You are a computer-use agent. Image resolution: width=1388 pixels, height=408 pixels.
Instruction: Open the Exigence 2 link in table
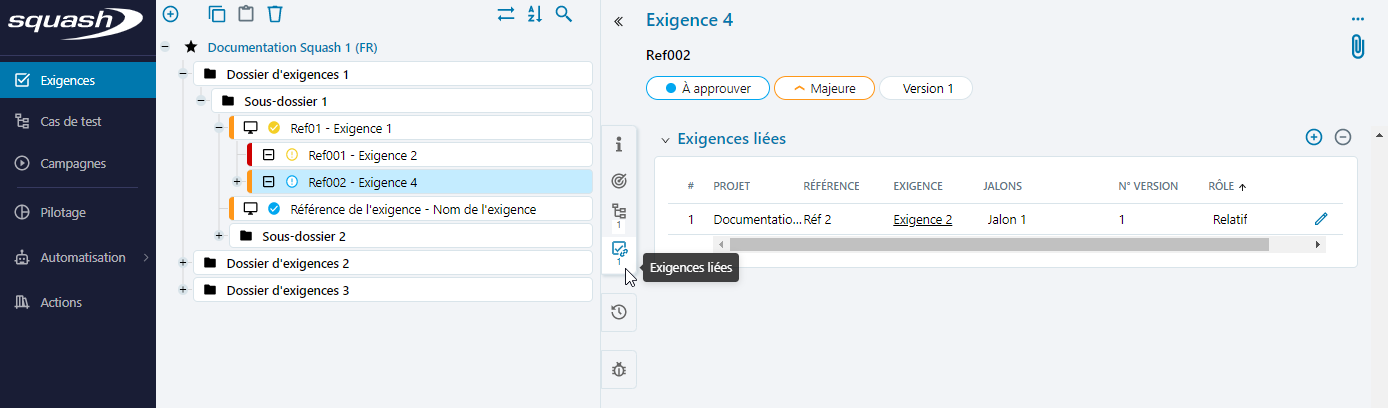pyautogui.click(x=922, y=220)
